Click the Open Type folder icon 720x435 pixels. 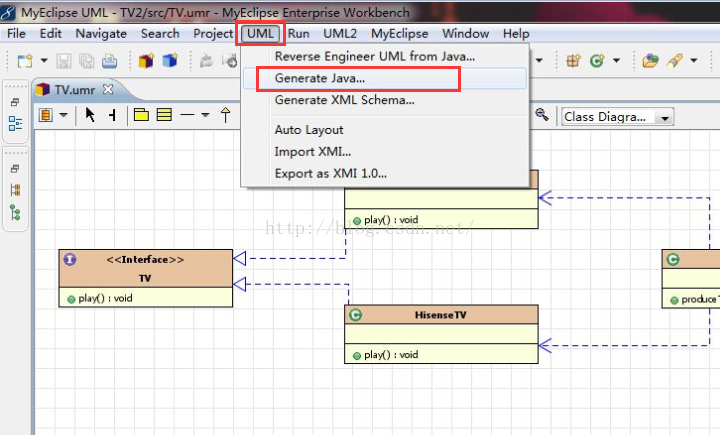click(x=650, y=61)
